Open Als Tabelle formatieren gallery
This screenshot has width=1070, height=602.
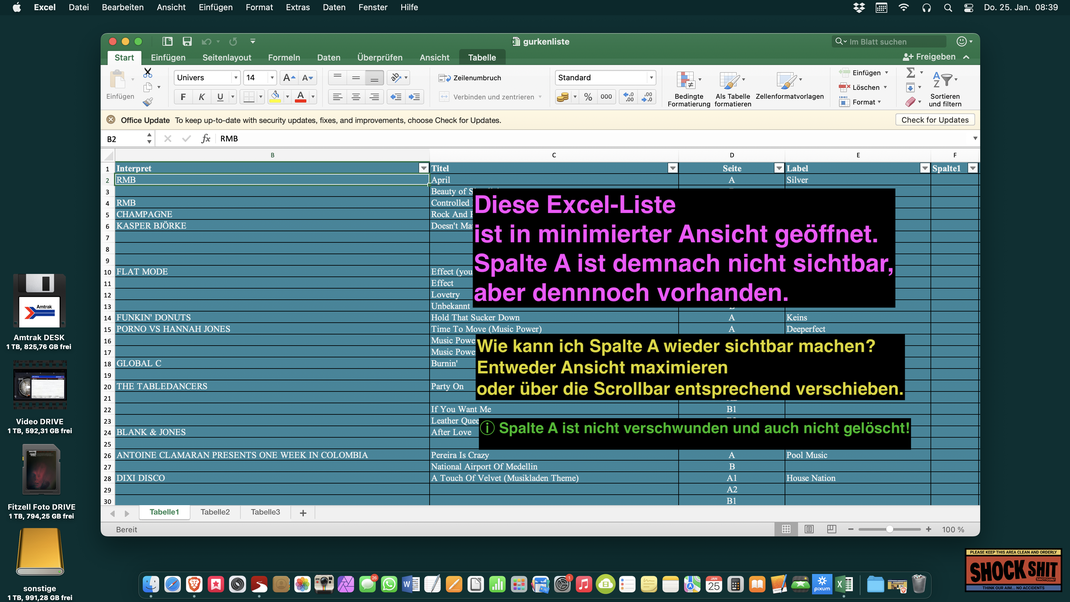pos(732,89)
